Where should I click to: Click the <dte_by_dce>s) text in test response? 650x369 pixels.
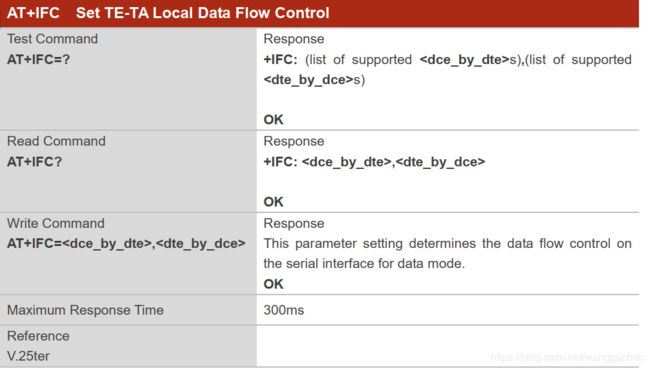click(x=314, y=80)
